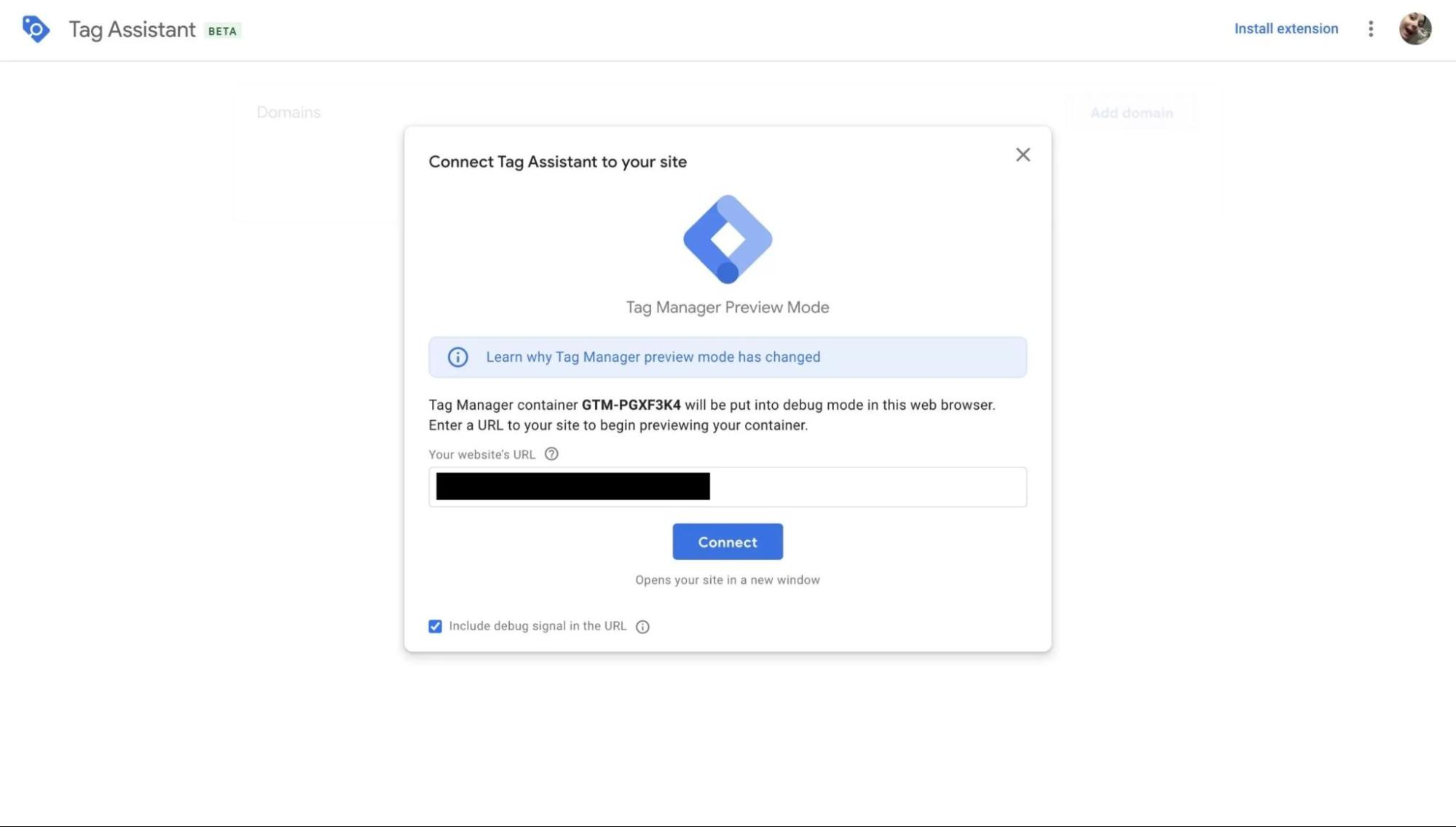Click help icon beside Your website's URL
Screen dimensions: 1456x827
pyautogui.click(x=551, y=454)
